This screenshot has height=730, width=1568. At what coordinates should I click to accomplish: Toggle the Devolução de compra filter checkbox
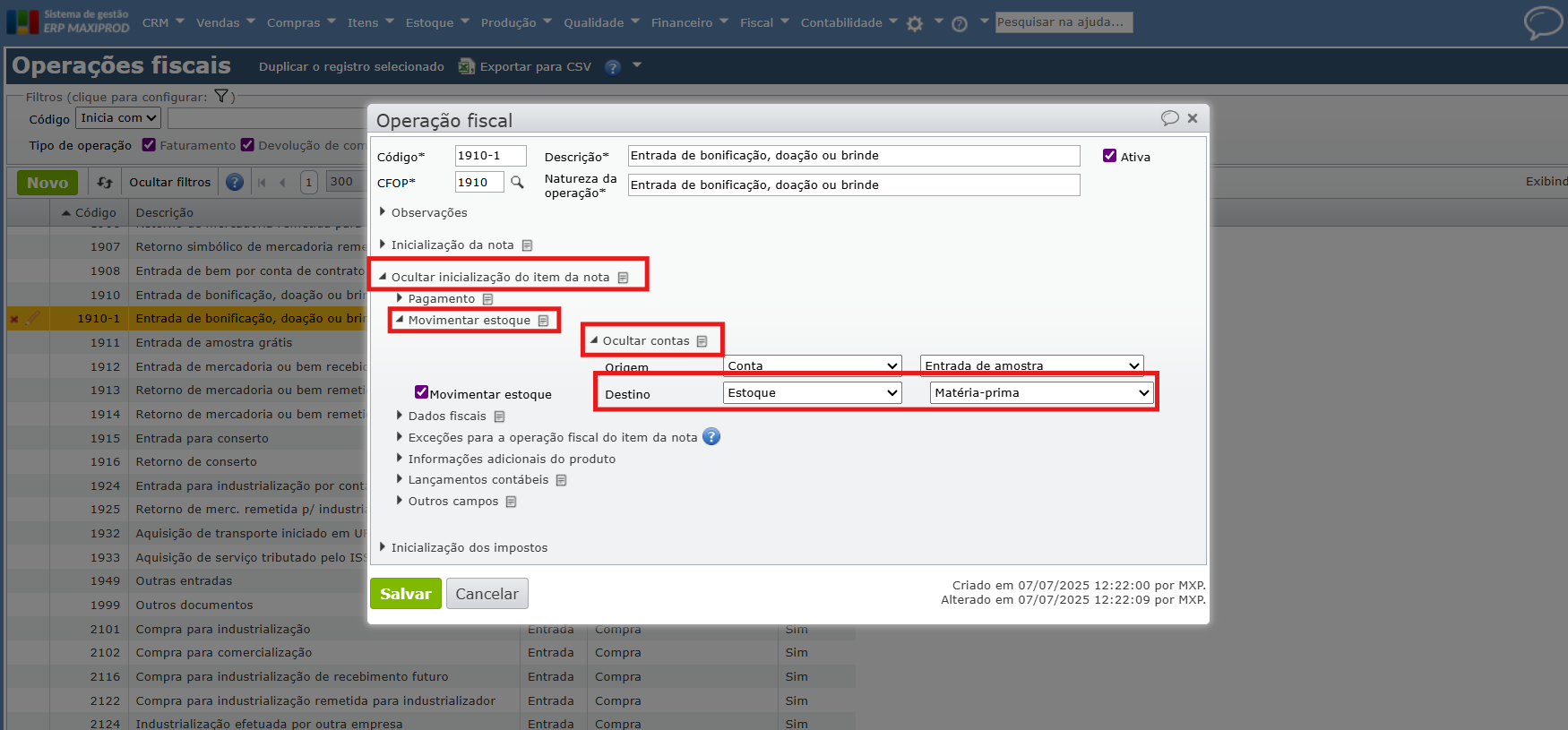pyautogui.click(x=248, y=145)
